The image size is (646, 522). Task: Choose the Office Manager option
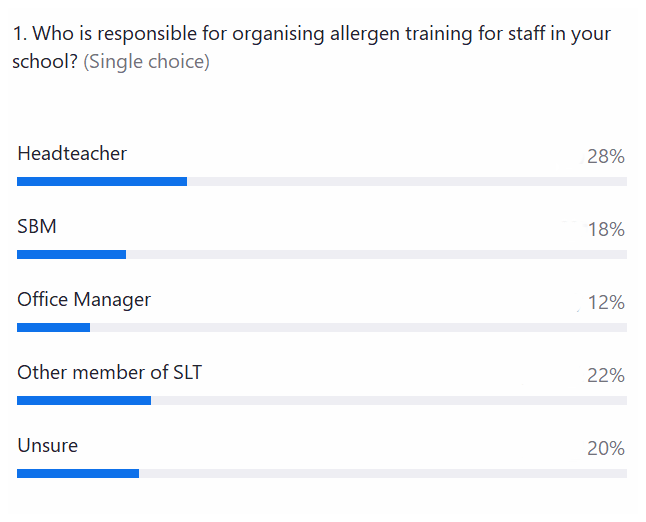click(x=84, y=300)
